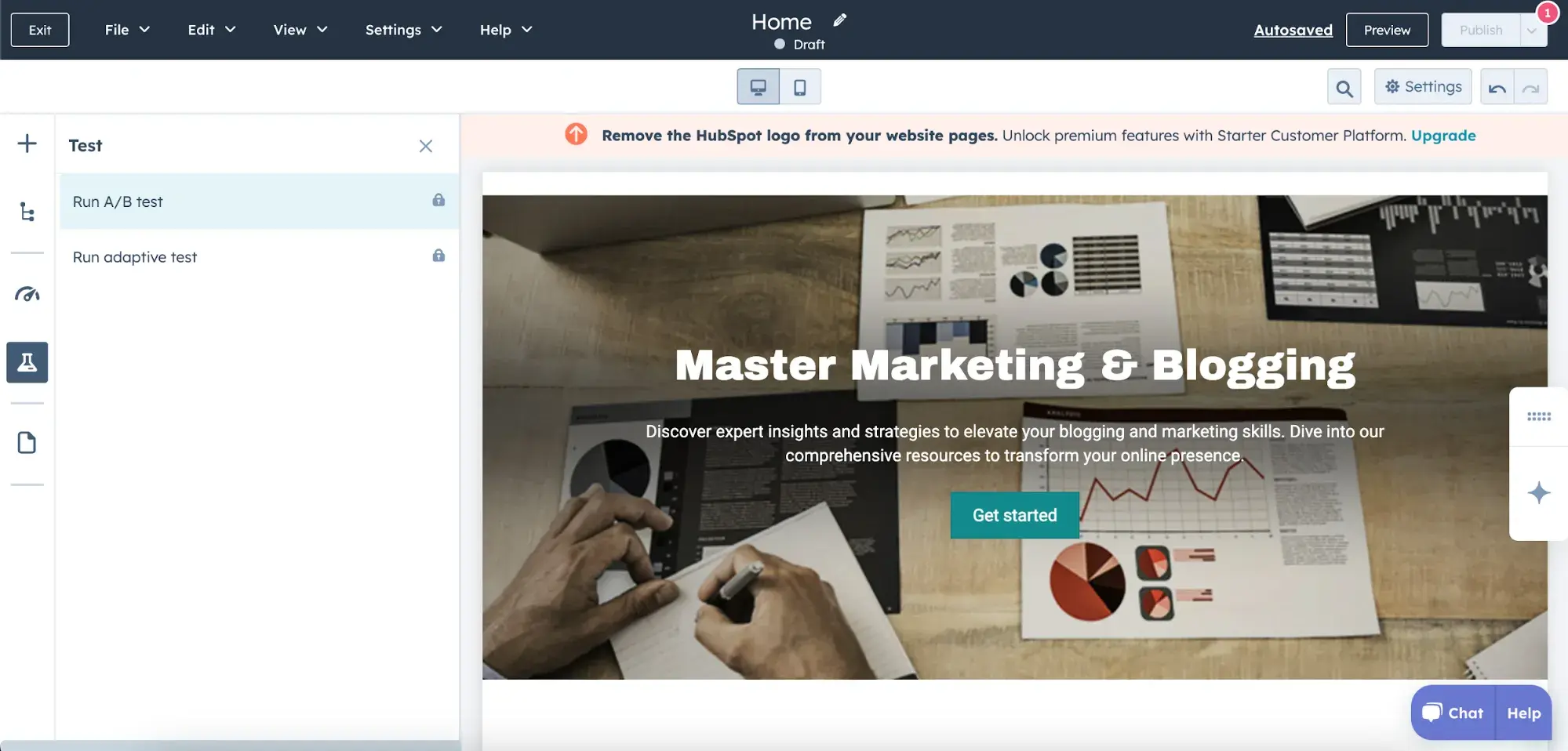This screenshot has width=1568, height=751.
Task: Open the Settings menu in top bar
Action: [x=404, y=30]
